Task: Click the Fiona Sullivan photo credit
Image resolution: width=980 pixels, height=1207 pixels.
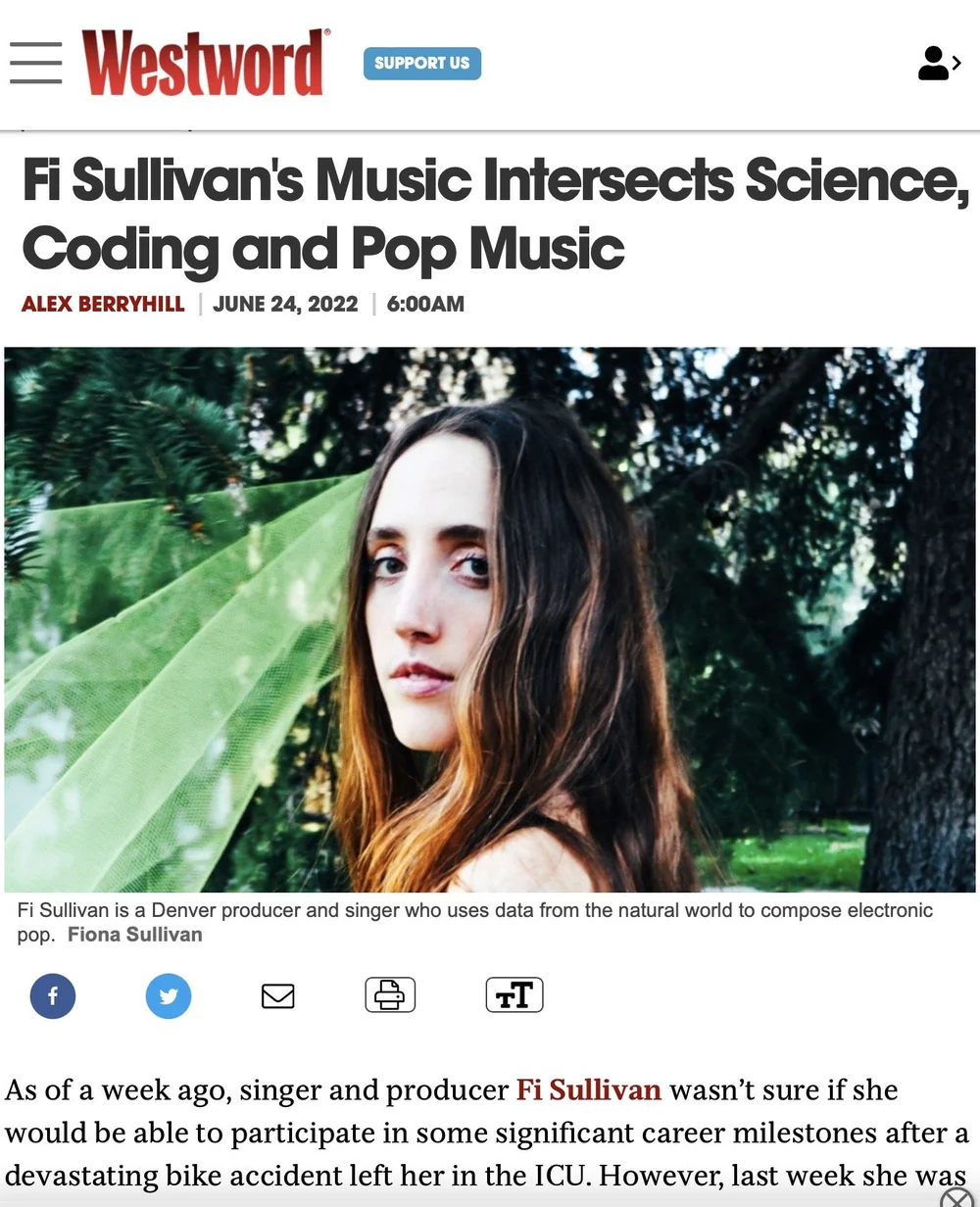Action: coord(135,935)
